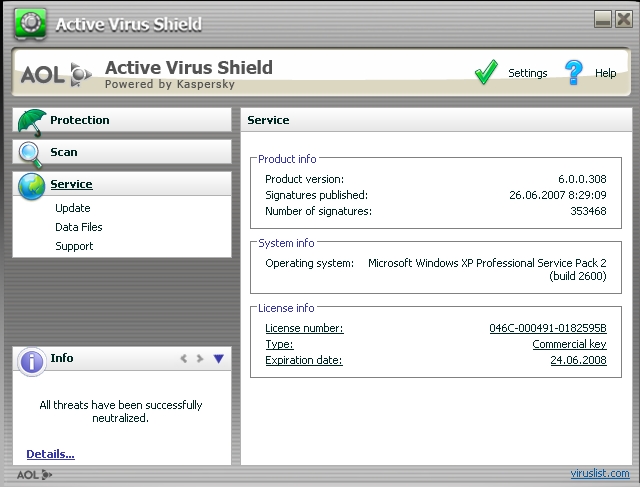Collapse the Info panel with triangle arrow
Screen dimensions: 640x487
[x=218, y=358]
